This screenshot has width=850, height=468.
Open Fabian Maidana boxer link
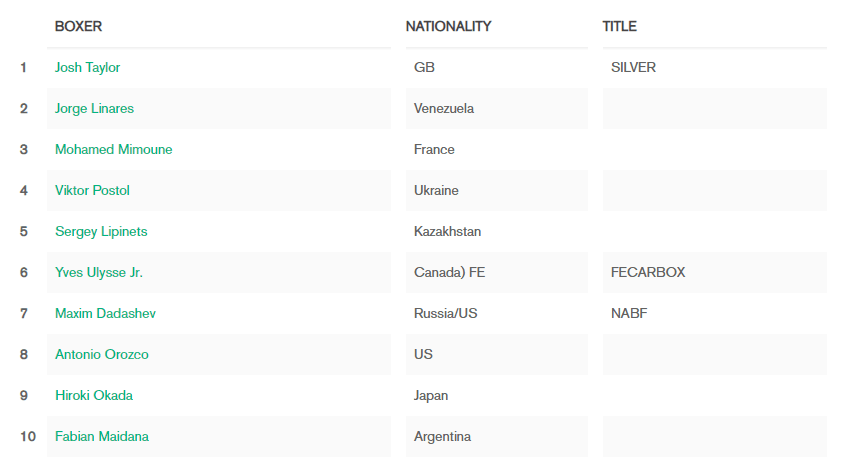pos(102,437)
